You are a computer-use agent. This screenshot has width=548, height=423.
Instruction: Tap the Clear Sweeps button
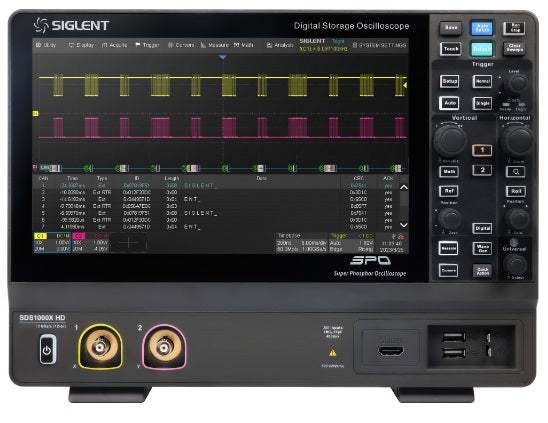click(x=515, y=49)
